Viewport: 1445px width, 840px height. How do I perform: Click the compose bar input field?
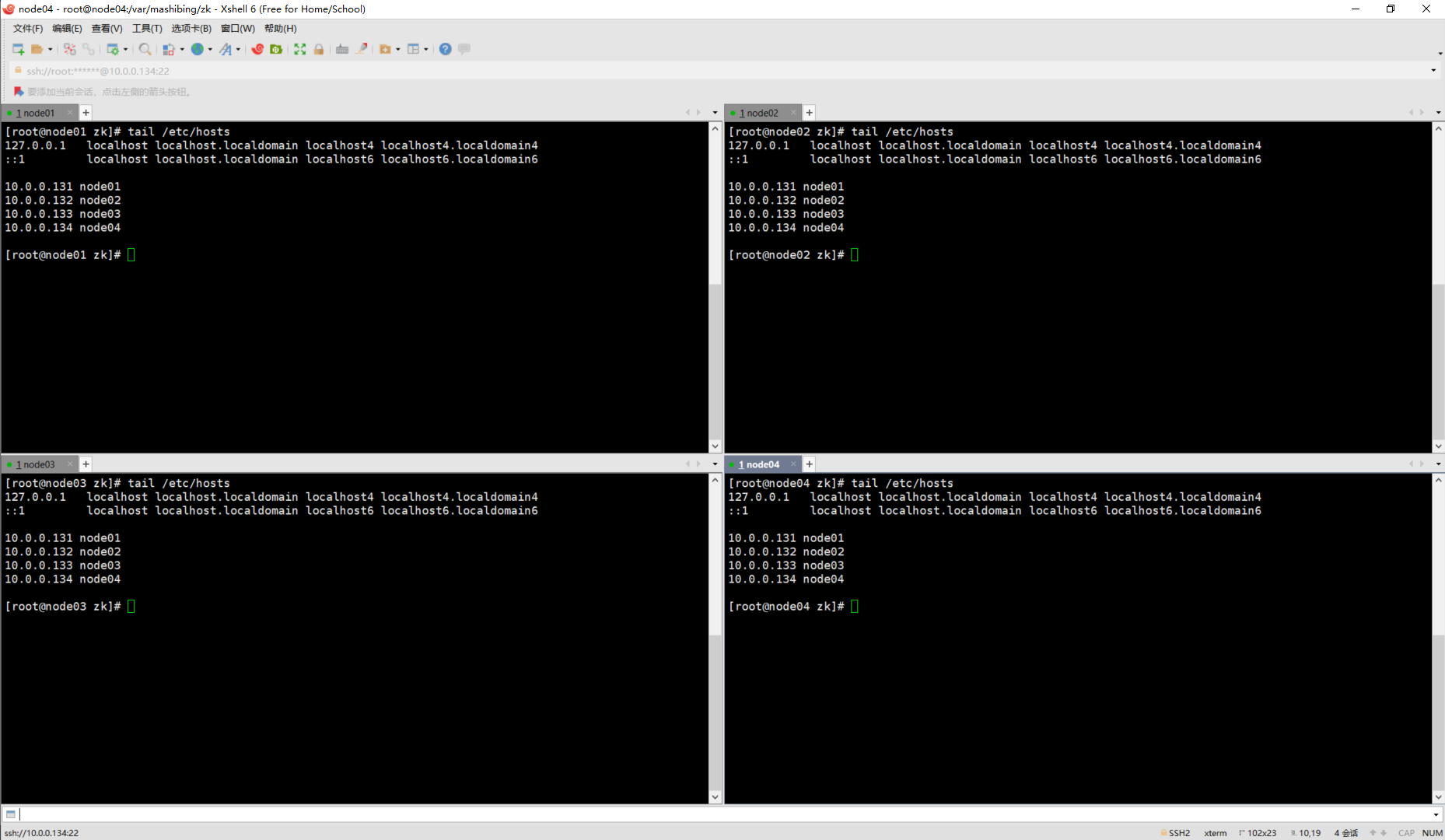click(723, 814)
